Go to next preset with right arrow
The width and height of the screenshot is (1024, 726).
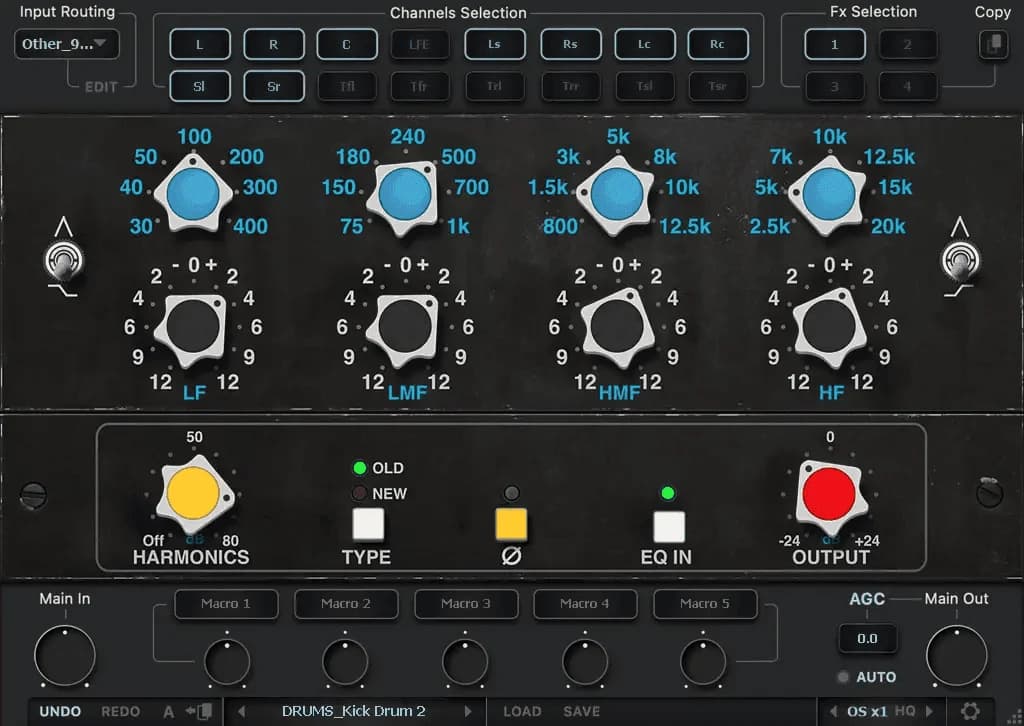[468, 712]
